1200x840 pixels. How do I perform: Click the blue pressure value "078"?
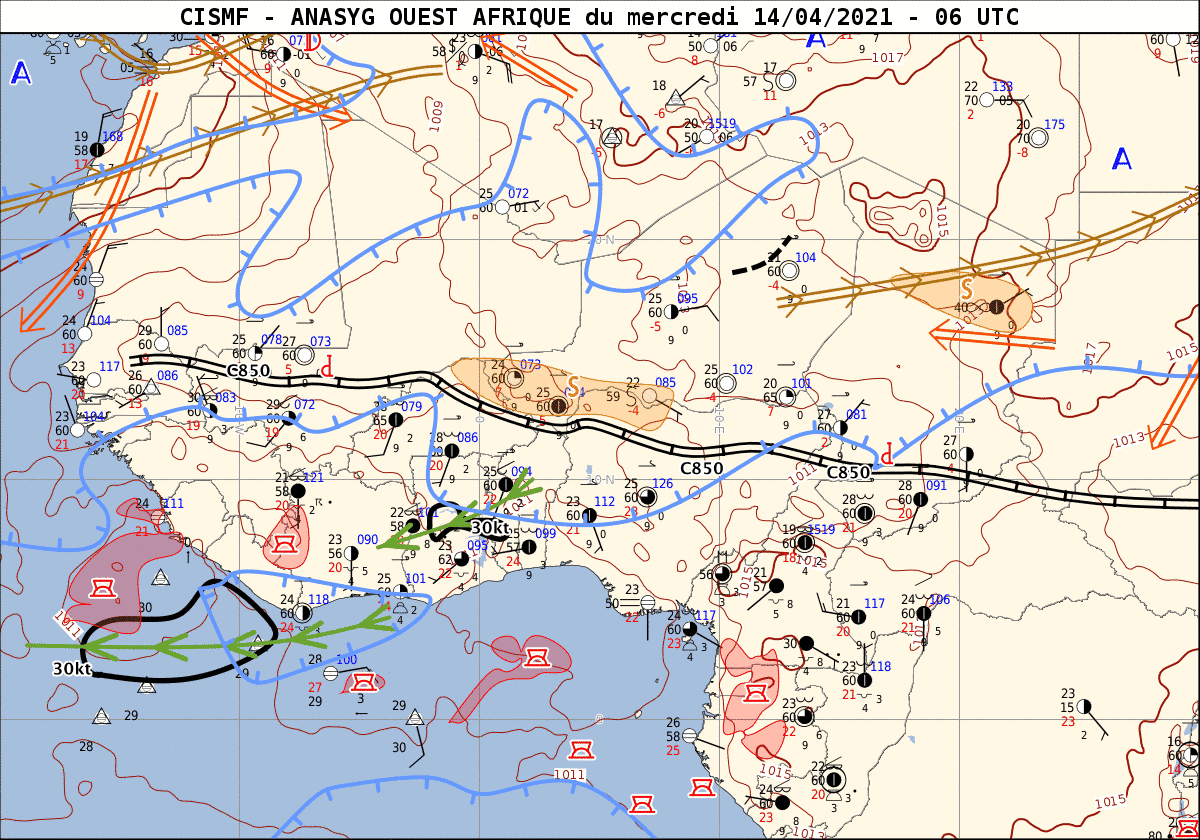click(x=271, y=340)
